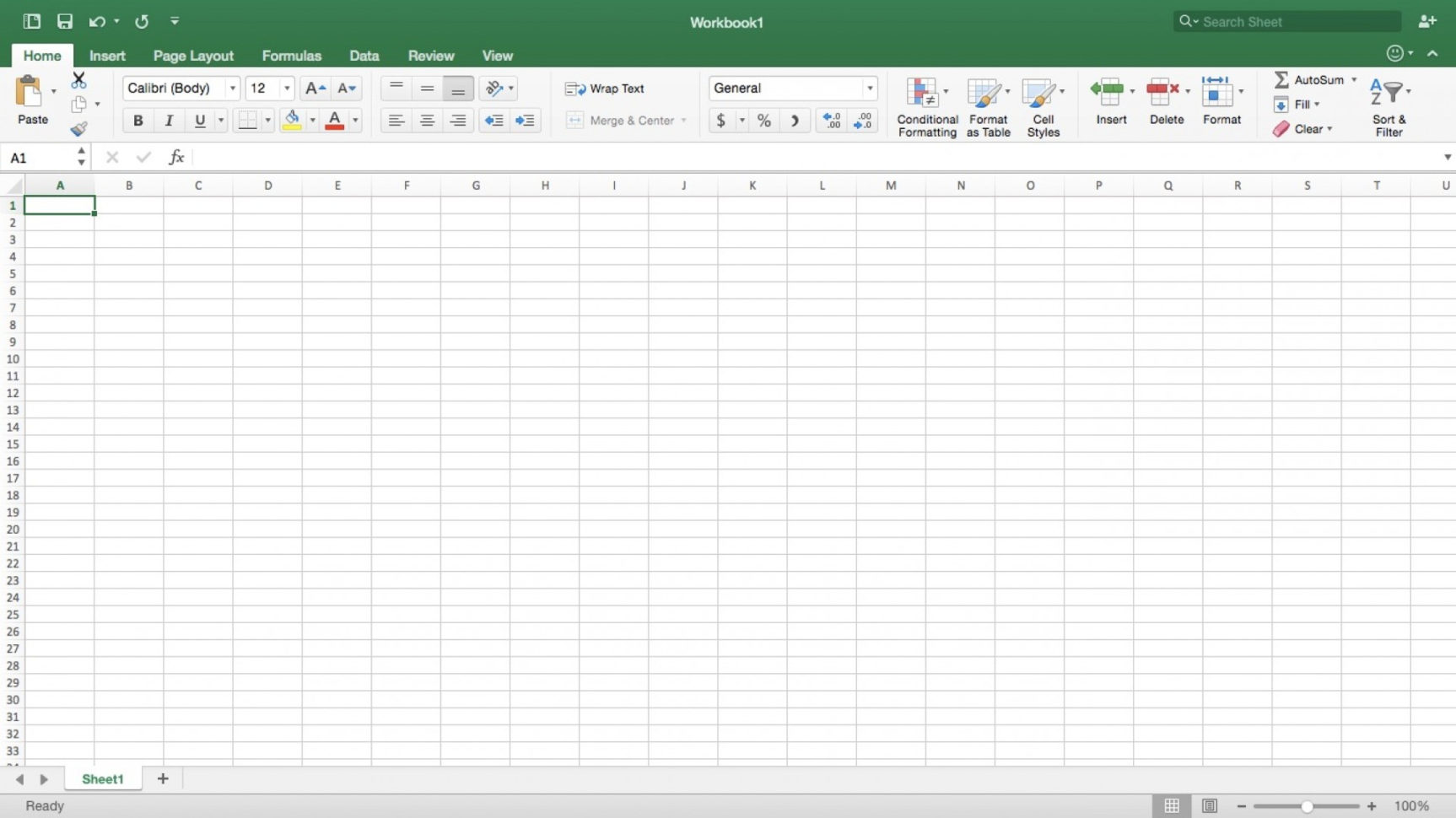
Task: Apply percent style formatting
Action: 763,120
